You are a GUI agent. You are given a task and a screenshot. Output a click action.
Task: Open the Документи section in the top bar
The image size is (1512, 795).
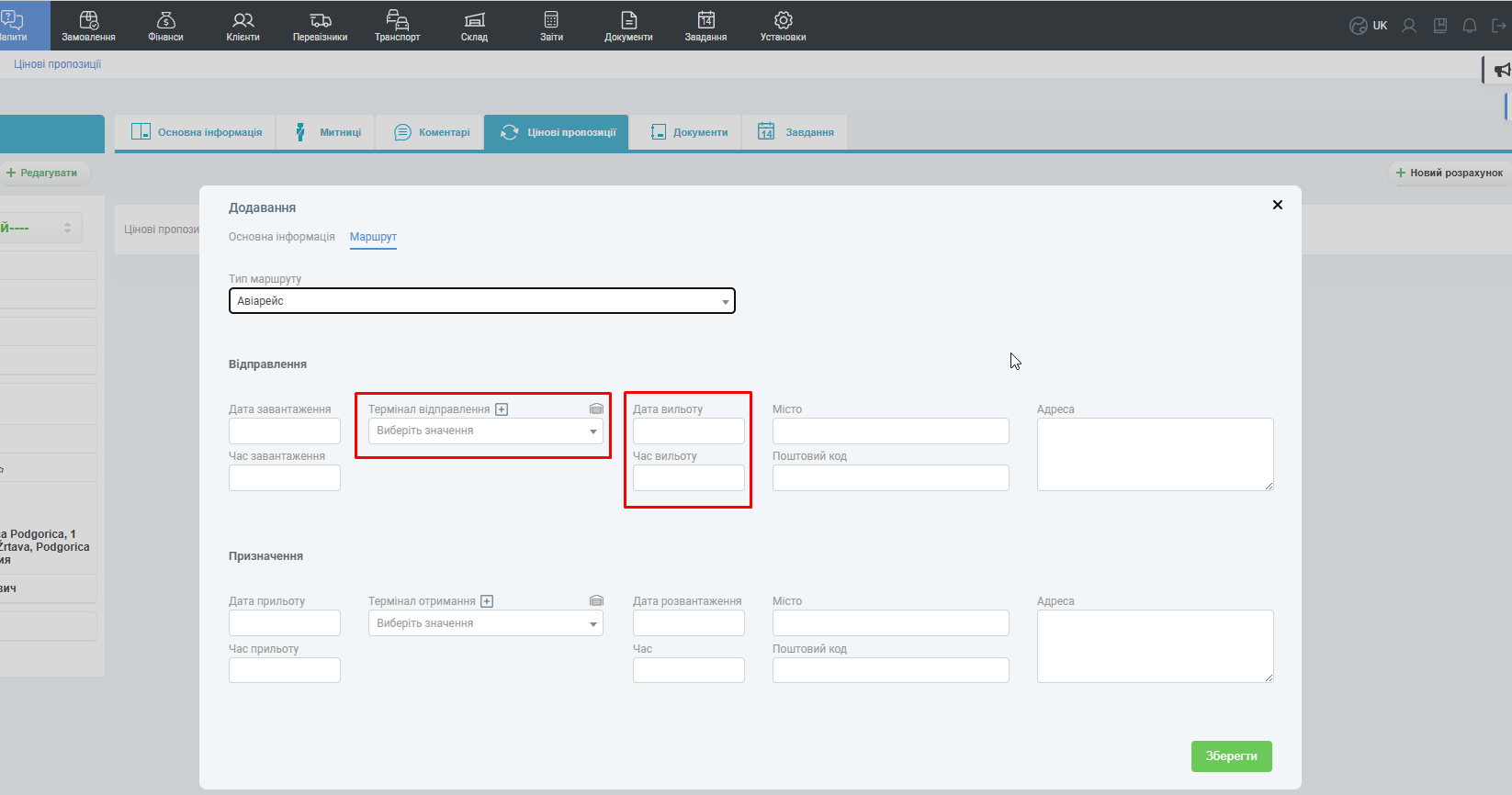[x=628, y=26]
